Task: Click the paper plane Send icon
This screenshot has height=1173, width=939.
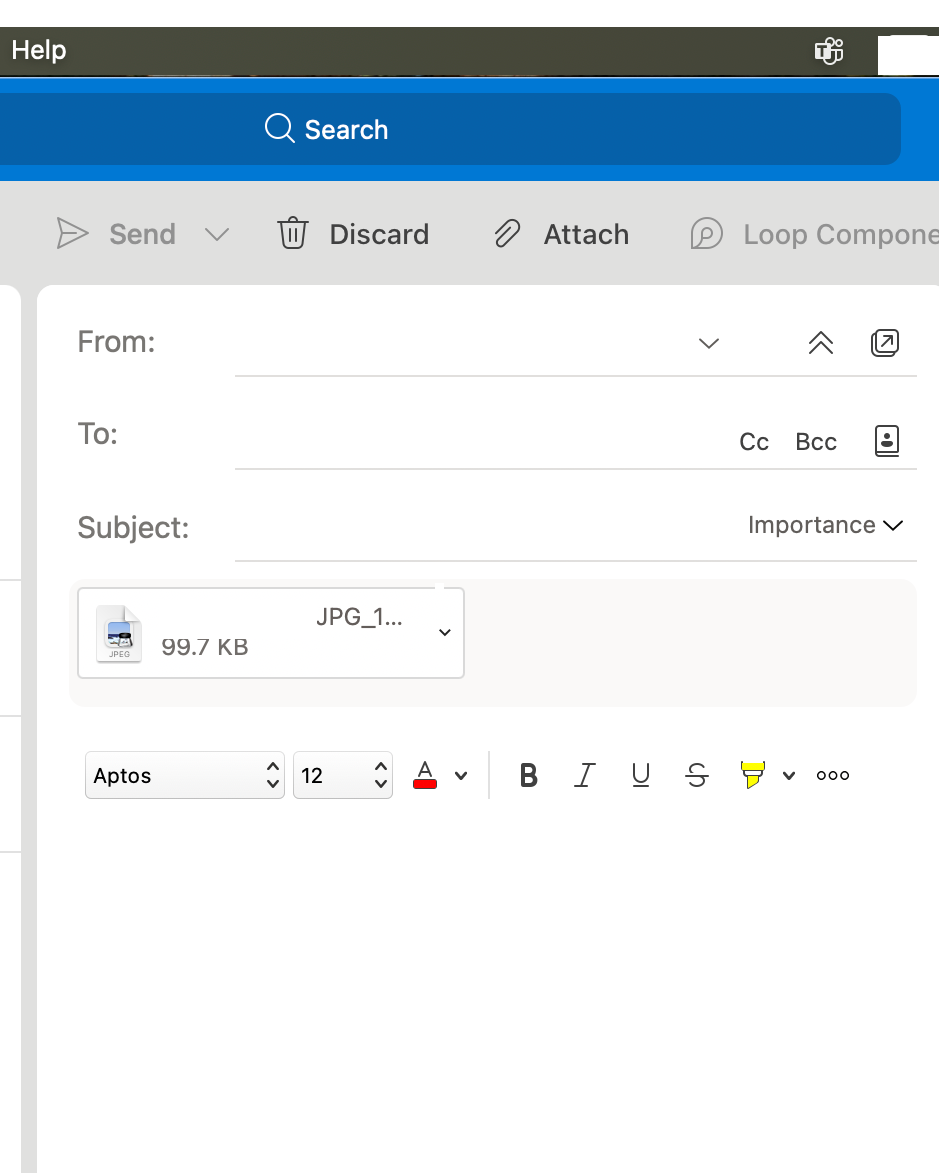Action: 73,233
